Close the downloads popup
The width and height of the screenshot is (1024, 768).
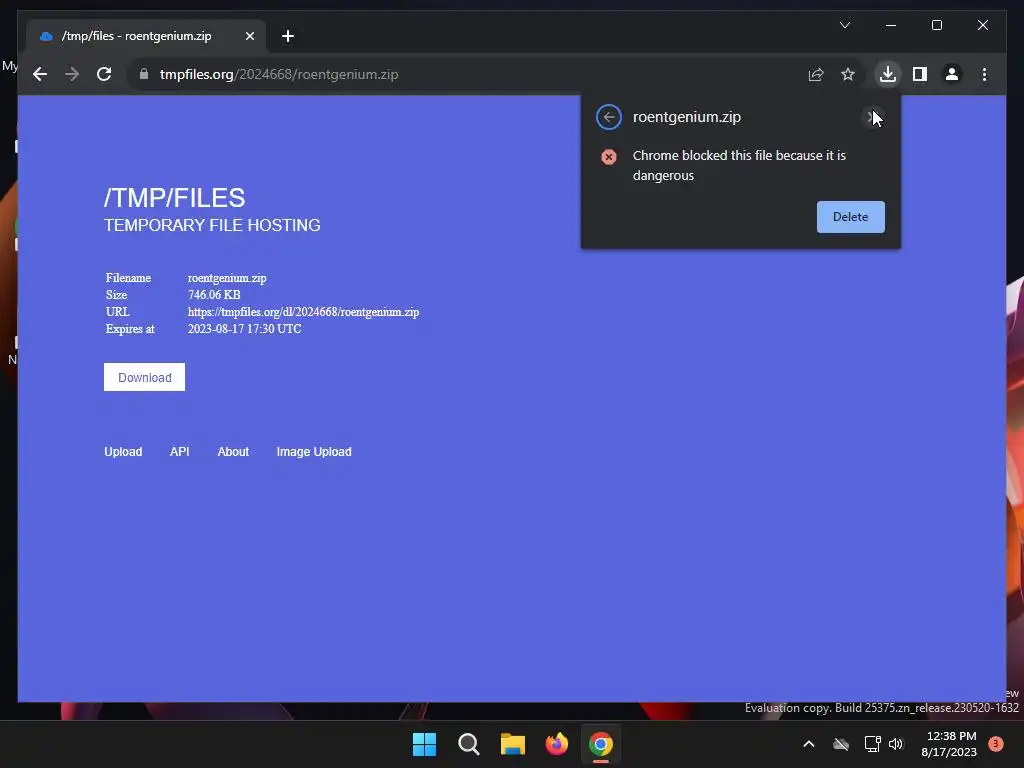(872, 117)
